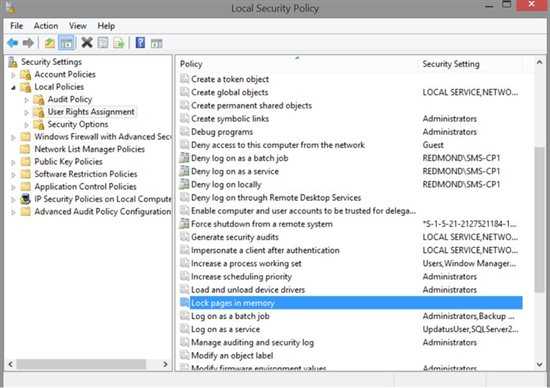The width and height of the screenshot is (550, 388).
Task: Open the View menu
Action: coord(78,26)
